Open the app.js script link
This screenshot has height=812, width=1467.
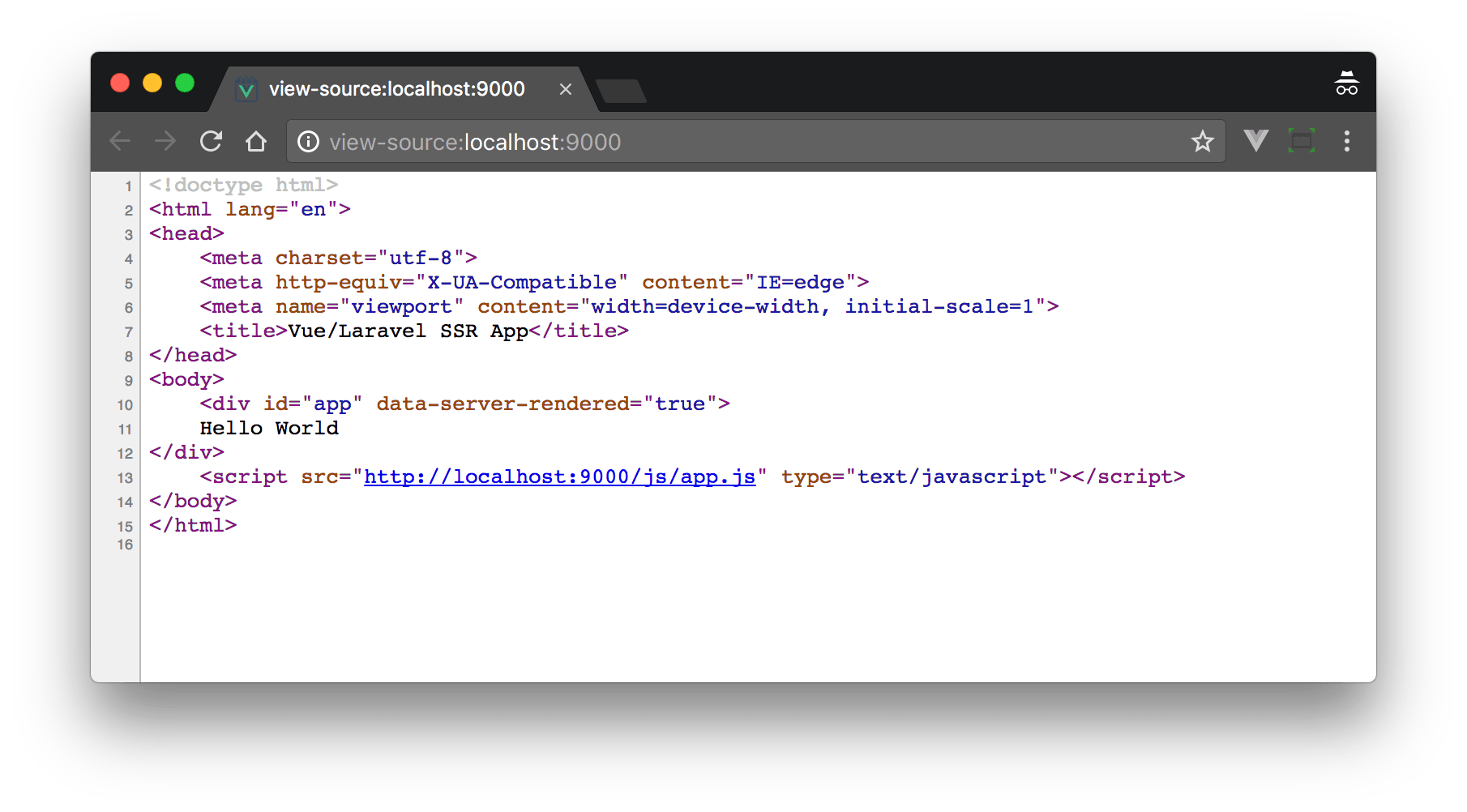pos(560,477)
